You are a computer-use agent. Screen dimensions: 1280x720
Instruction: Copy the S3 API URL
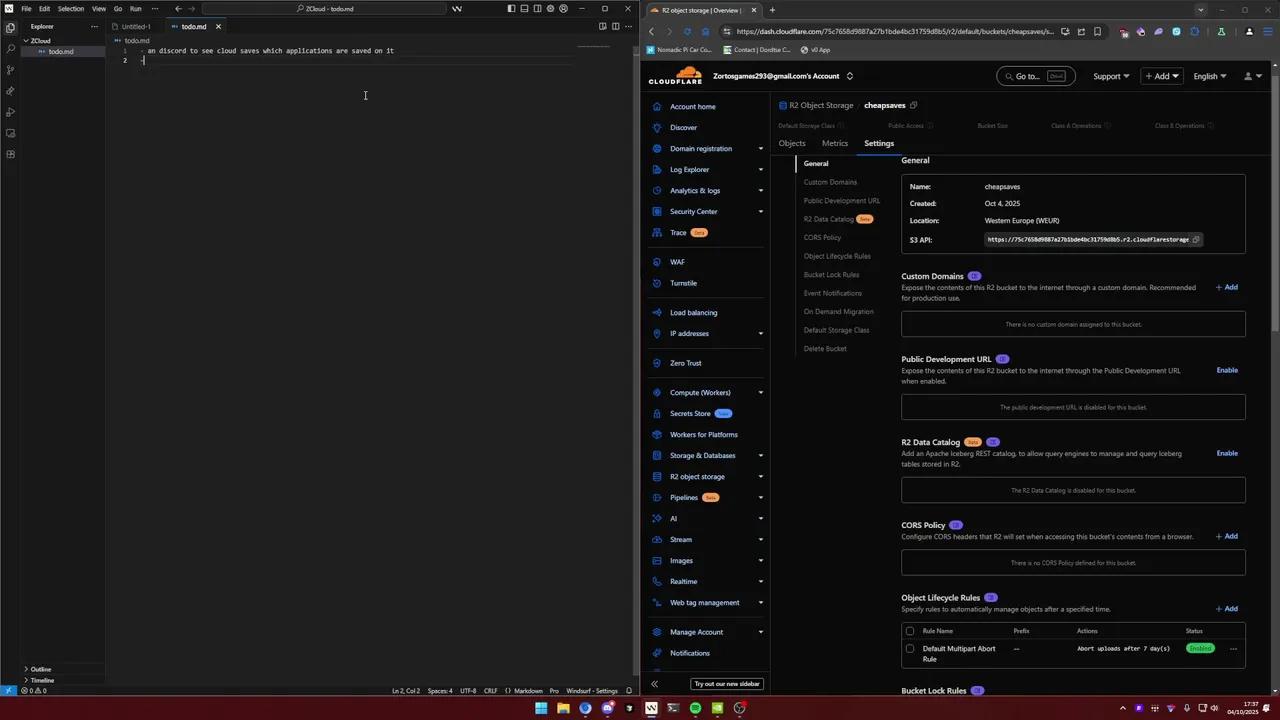coord(1196,240)
